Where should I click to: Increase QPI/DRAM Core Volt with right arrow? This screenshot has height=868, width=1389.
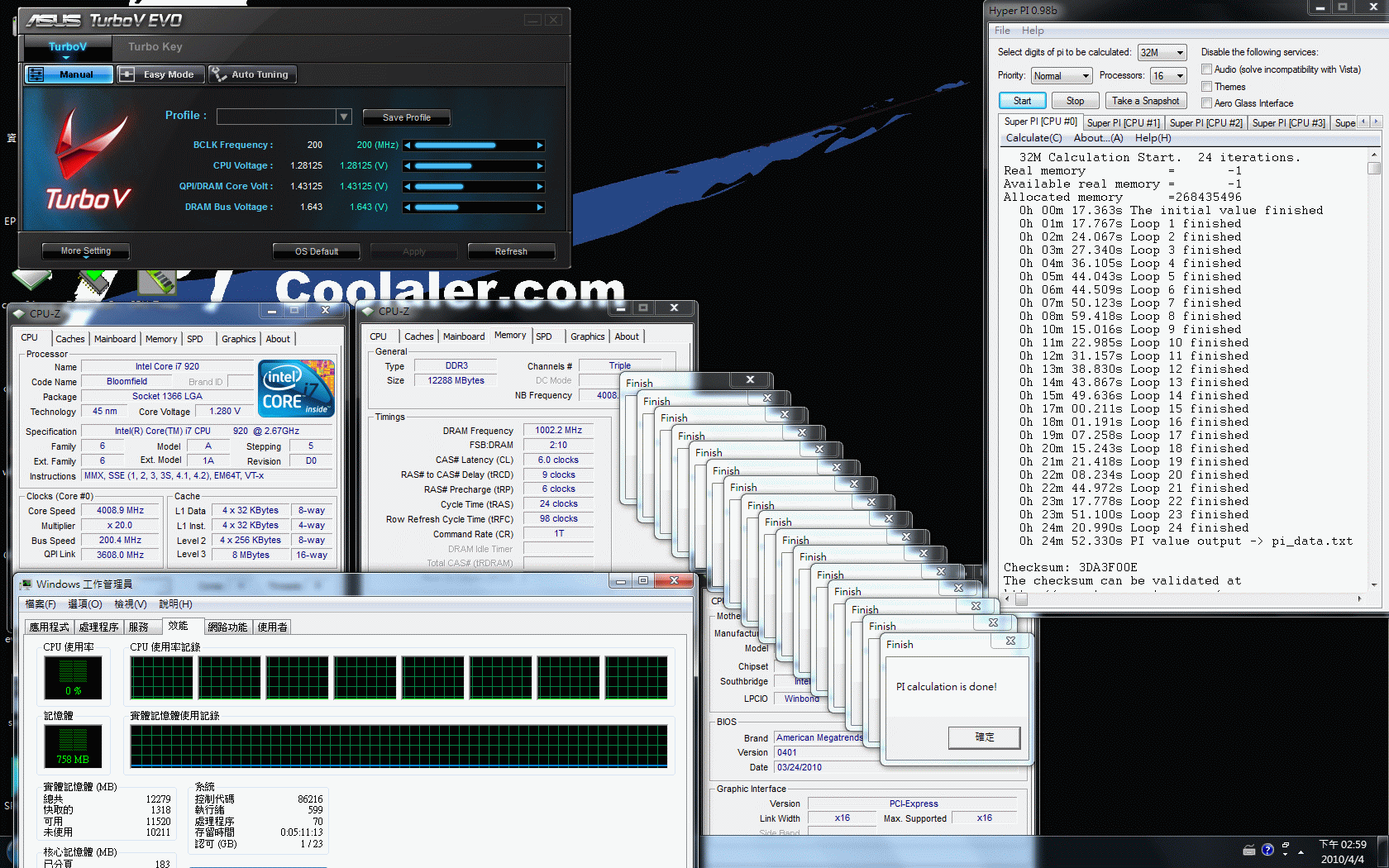540,186
